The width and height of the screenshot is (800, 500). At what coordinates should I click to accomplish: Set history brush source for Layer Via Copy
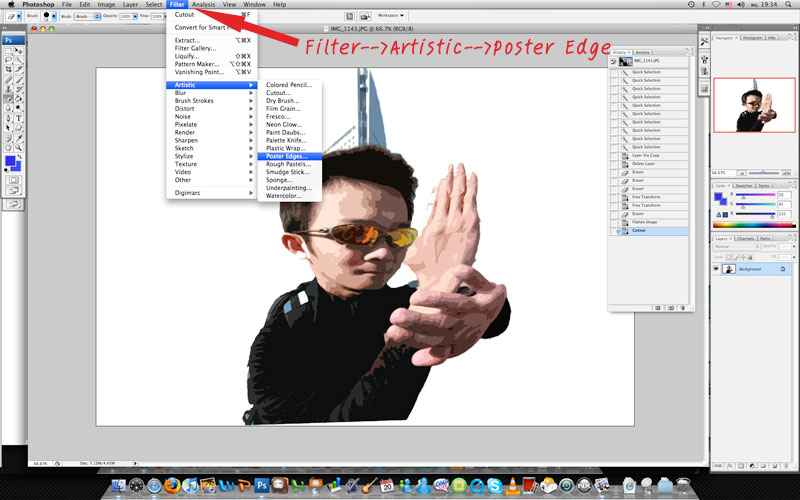614,156
